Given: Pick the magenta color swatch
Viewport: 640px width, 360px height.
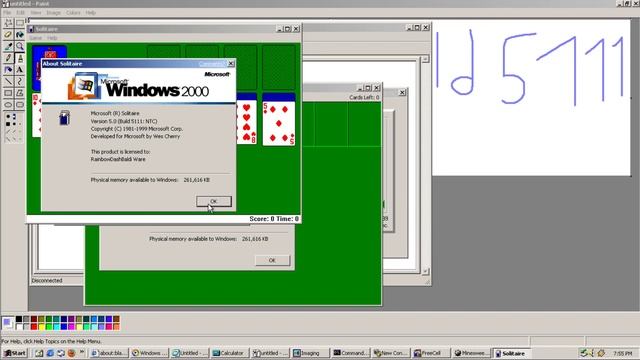Looking at the screenshot, I should 71,327.
